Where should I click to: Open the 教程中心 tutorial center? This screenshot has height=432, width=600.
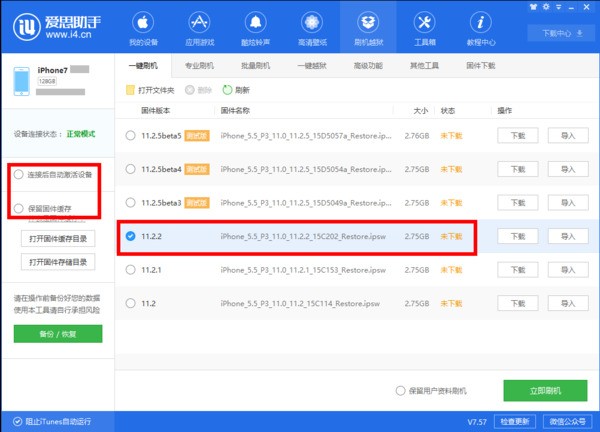tap(479, 27)
